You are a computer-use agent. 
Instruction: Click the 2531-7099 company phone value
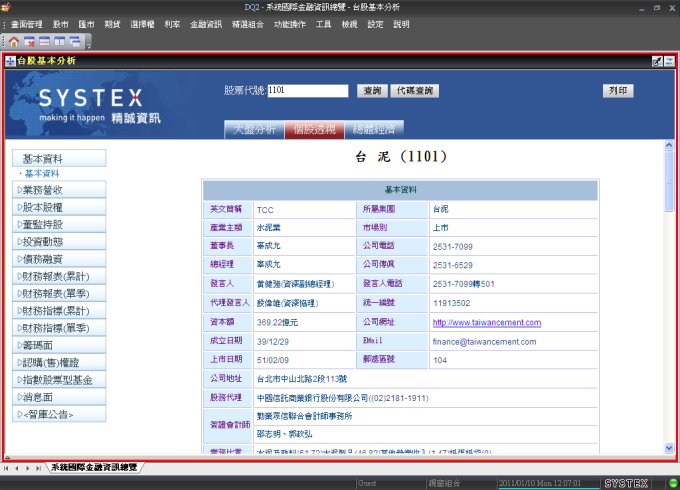click(452, 247)
